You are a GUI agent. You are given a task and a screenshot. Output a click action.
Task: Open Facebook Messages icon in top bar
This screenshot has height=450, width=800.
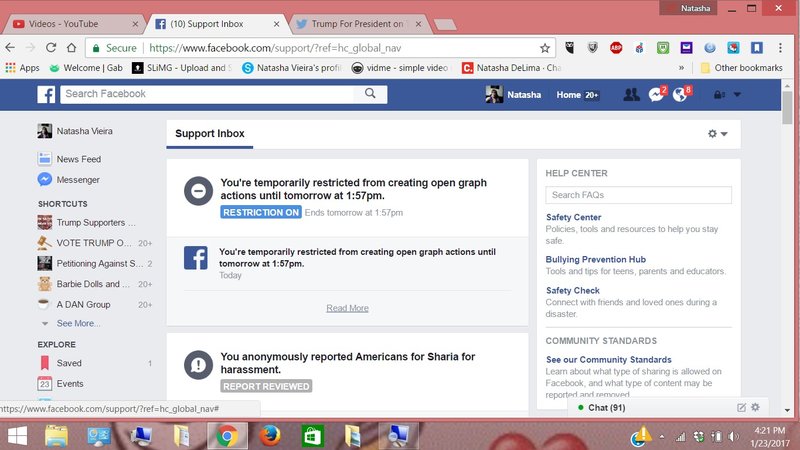pyautogui.click(x=657, y=94)
